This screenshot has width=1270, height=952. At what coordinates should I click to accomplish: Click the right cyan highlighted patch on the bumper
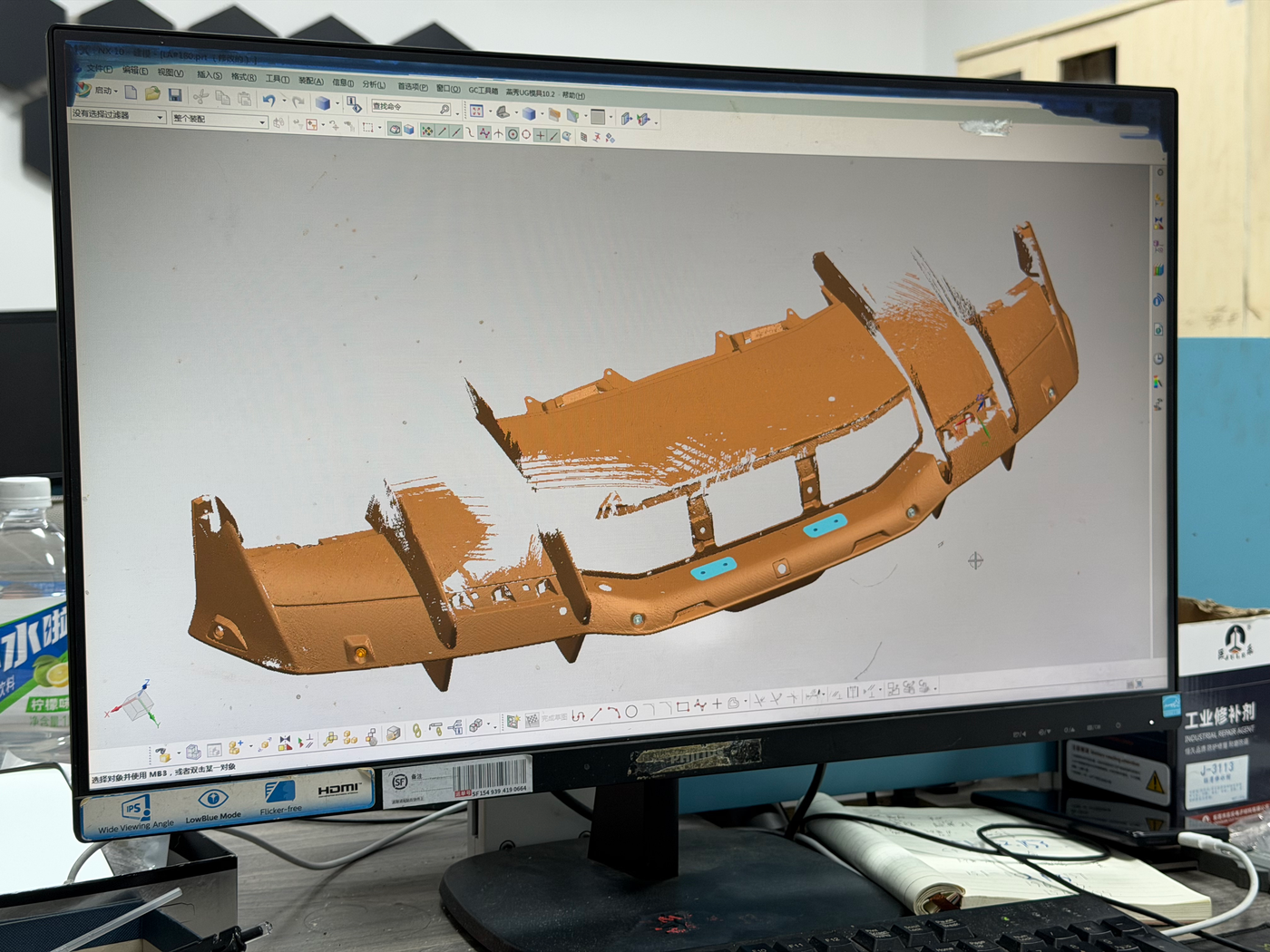pos(825,525)
